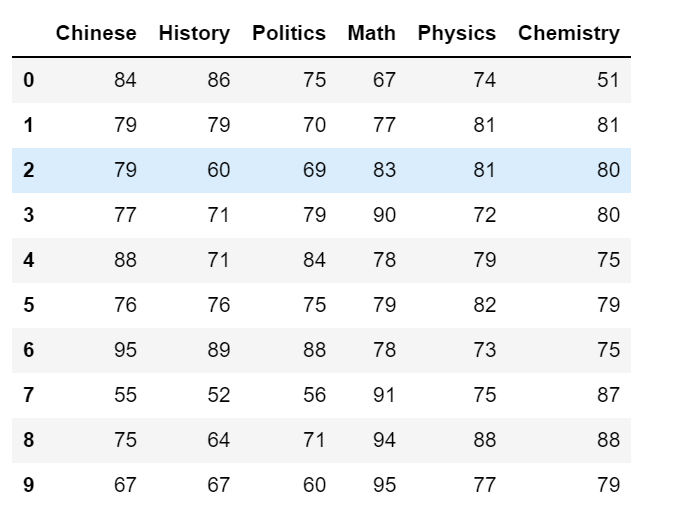Click the Chinese column header
Image resolution: width=686 pixels, height=522 pixels.
coord(96,33)
